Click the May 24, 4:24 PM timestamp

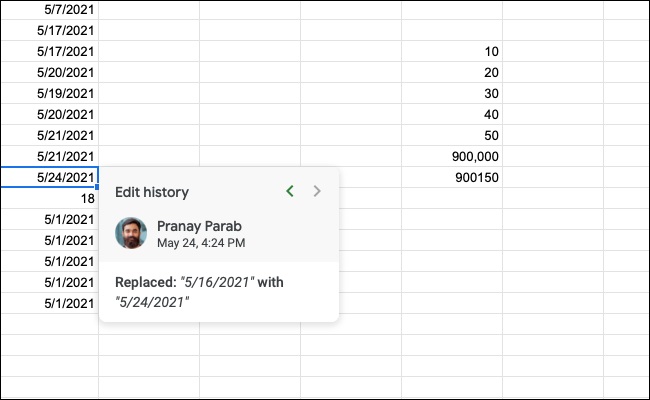(x=201, y=242)
